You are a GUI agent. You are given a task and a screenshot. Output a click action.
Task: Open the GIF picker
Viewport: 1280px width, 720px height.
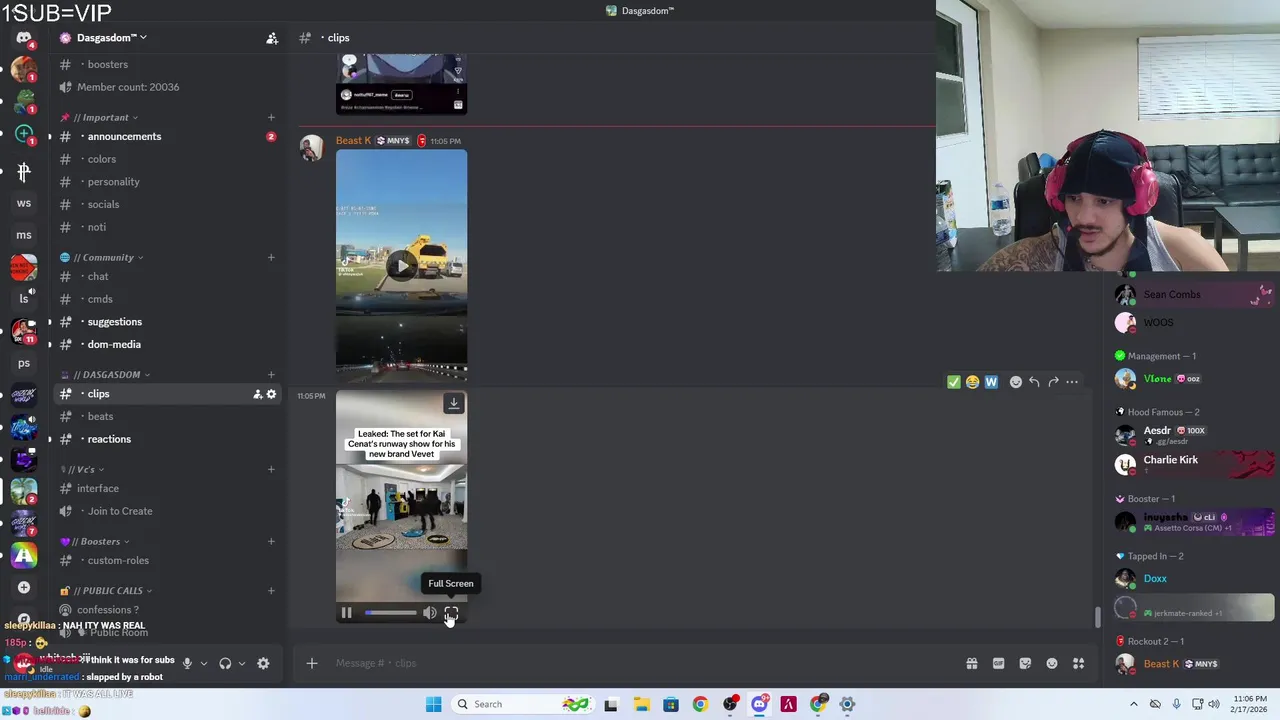point(998,663)
